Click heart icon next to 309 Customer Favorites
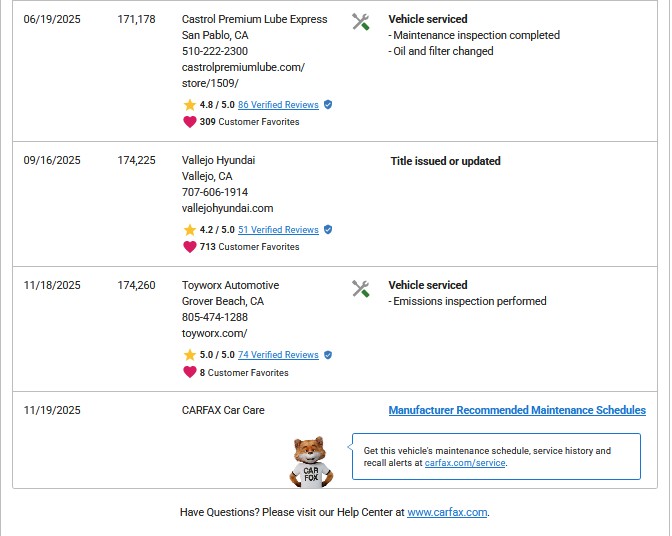 click(x=189, y=122)
